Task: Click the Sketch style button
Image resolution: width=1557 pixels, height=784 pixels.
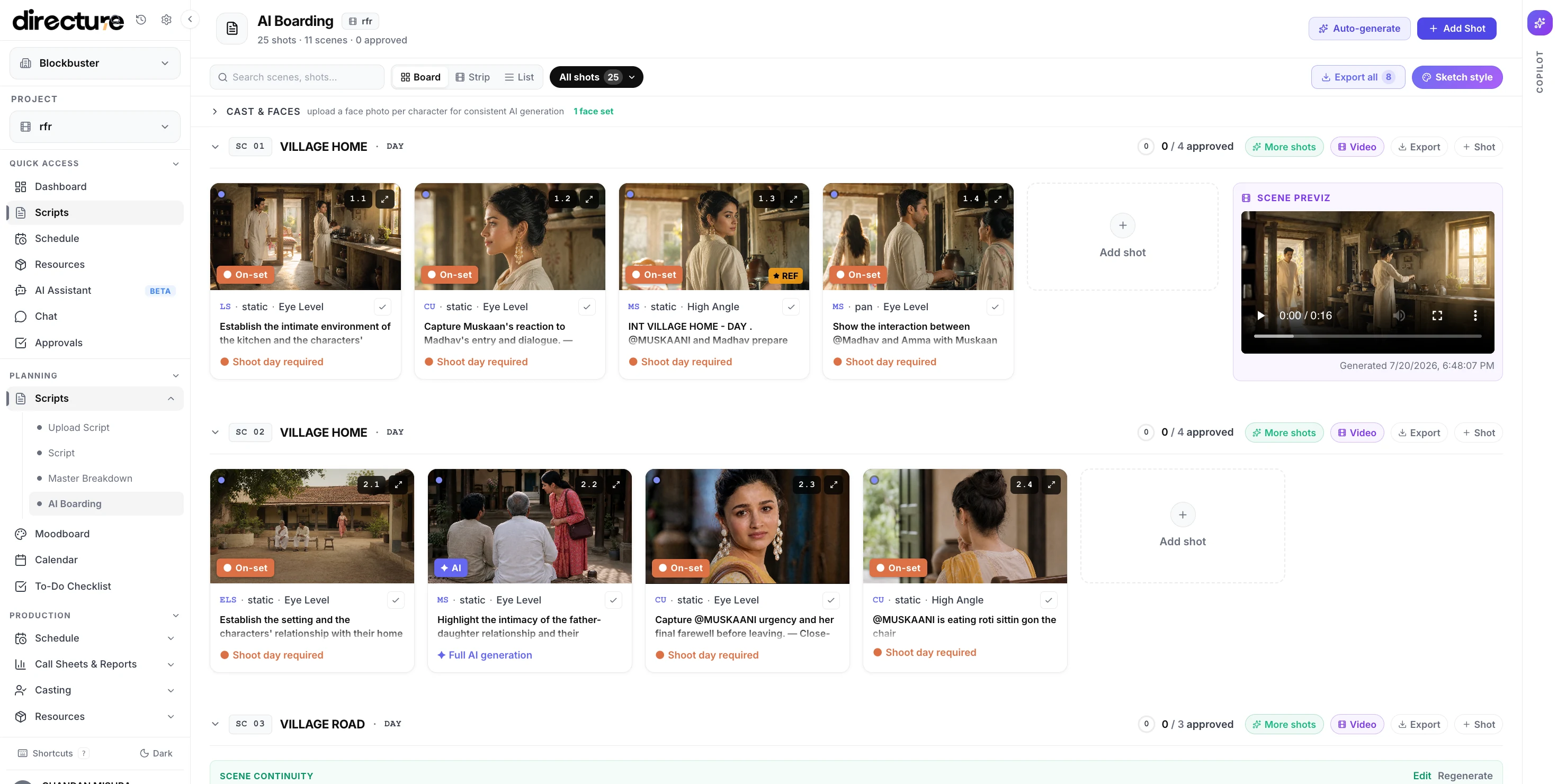Action: pyautogui.click(x=1457, y=77)
